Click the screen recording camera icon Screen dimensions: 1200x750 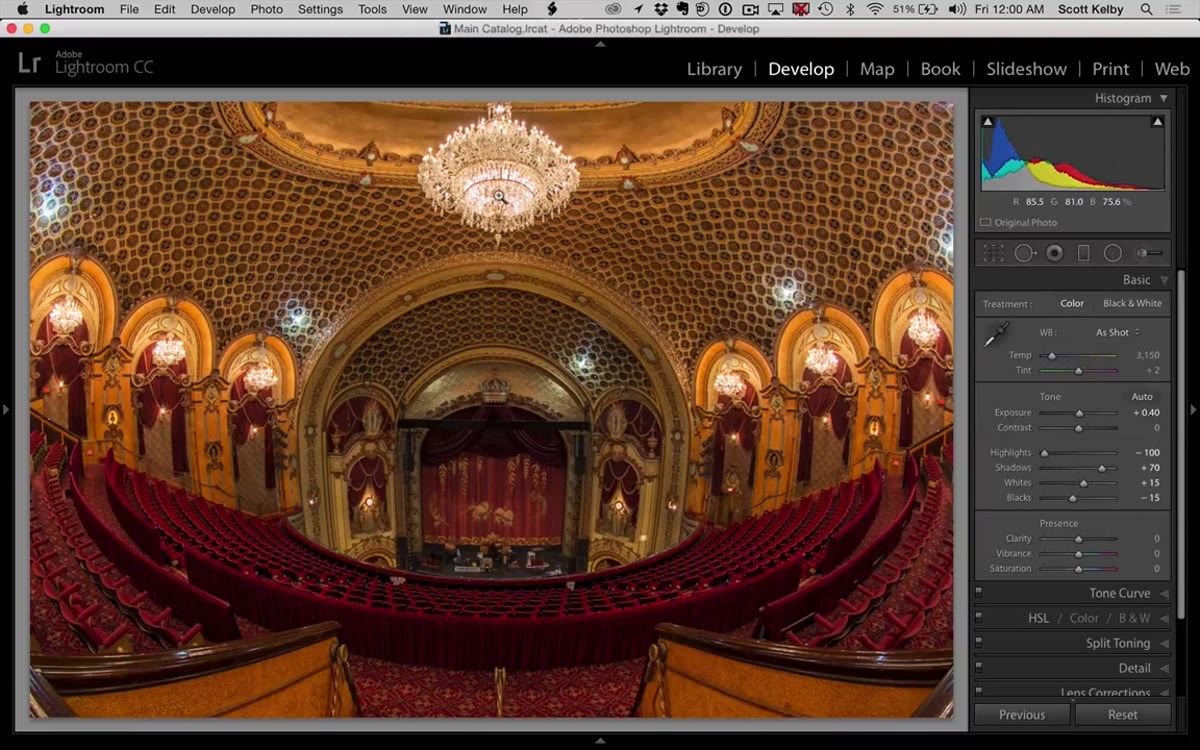point(751,9)
